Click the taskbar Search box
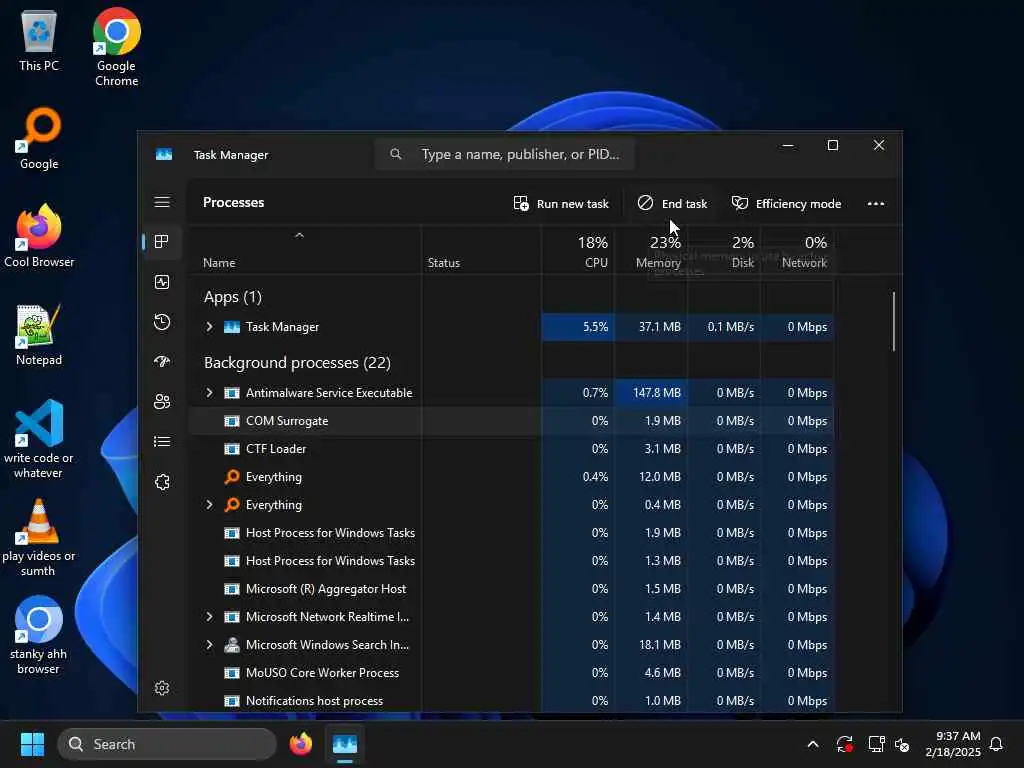The image size is (1024, 768). coord(167,744)
